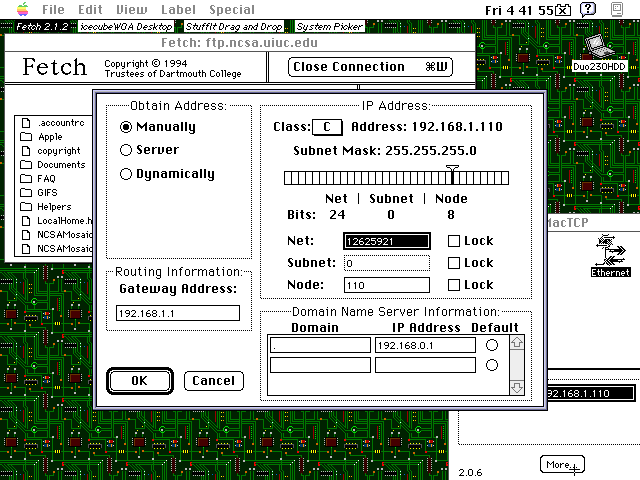Select the Documents folder icon in Fetch
Viewport: 640px width, 480px height.
[27, 165]
